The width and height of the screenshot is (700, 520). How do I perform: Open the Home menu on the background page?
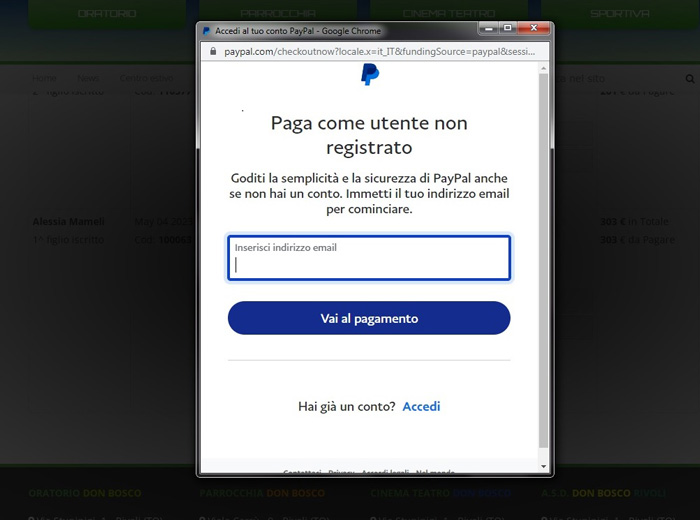pos(44,78)
